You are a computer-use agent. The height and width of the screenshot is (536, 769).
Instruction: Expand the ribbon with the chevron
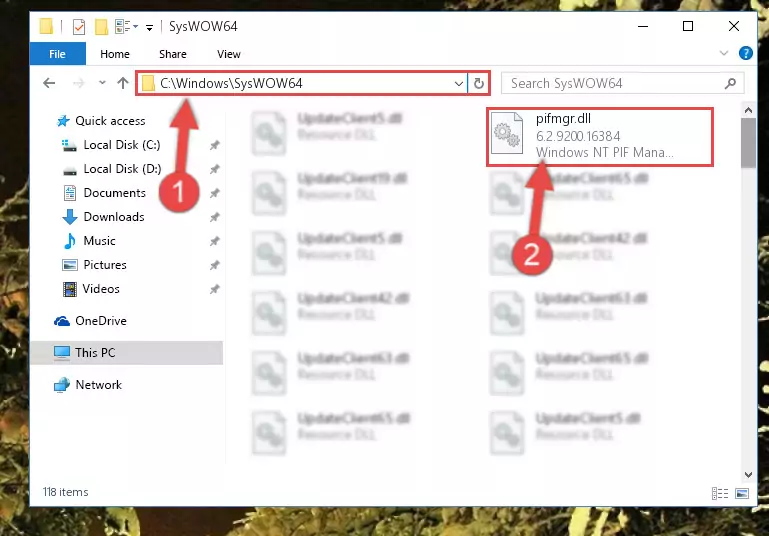click(723, 53)
